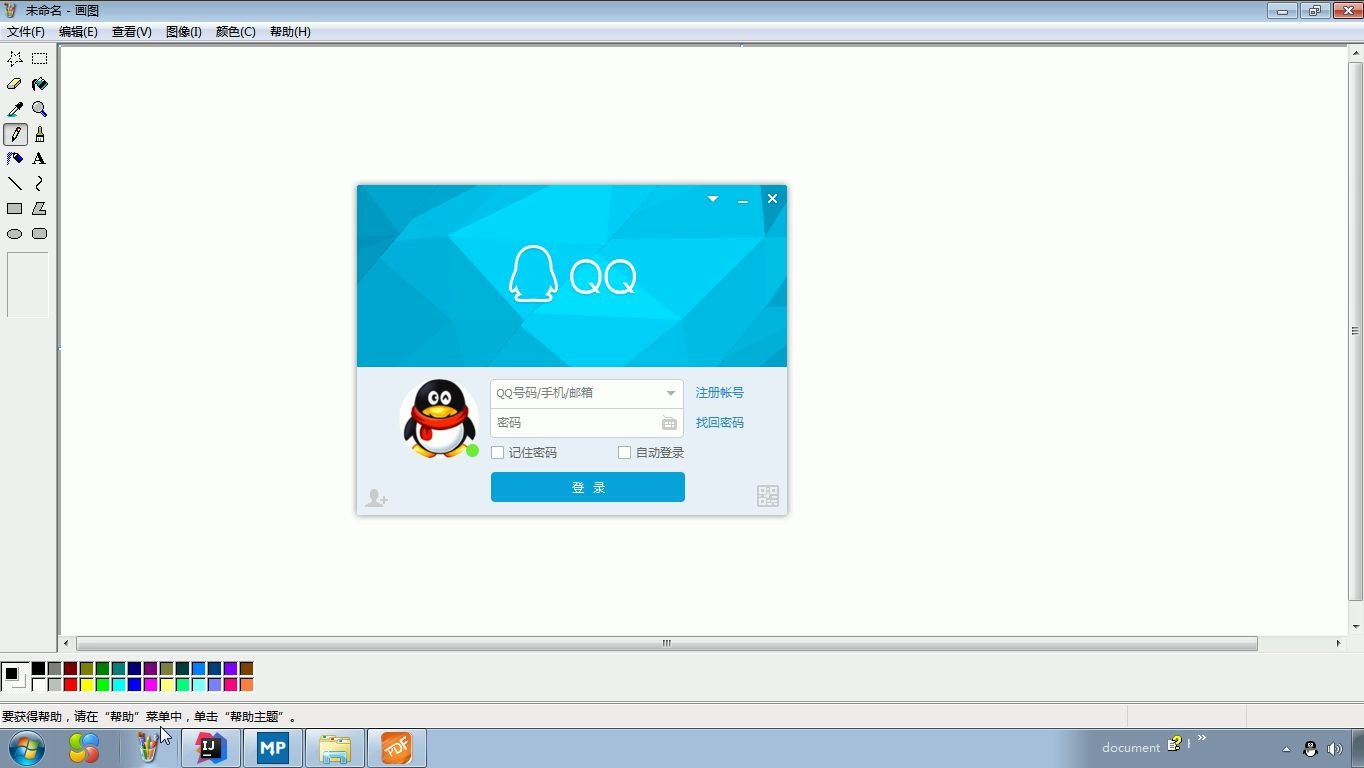Screen dimensions: 1364x768
Task: Open the 文件(F) menu
Action: point(26,32)
